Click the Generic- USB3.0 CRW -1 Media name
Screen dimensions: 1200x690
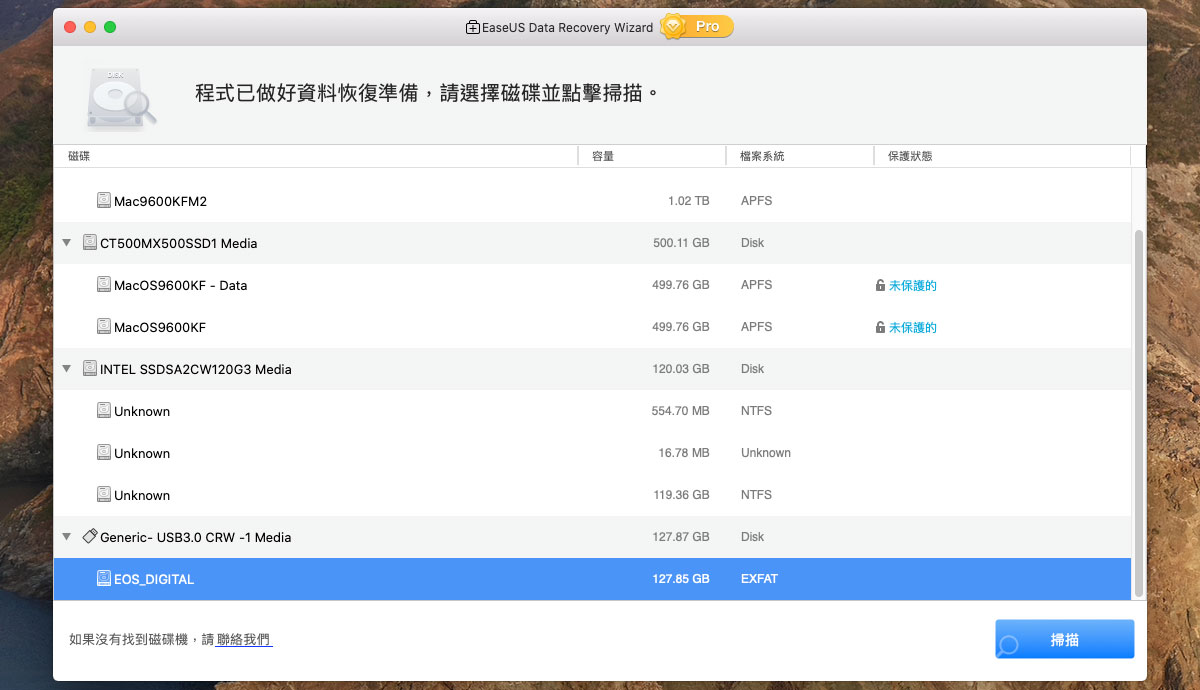pyautogui.click(x=196, y=537)
